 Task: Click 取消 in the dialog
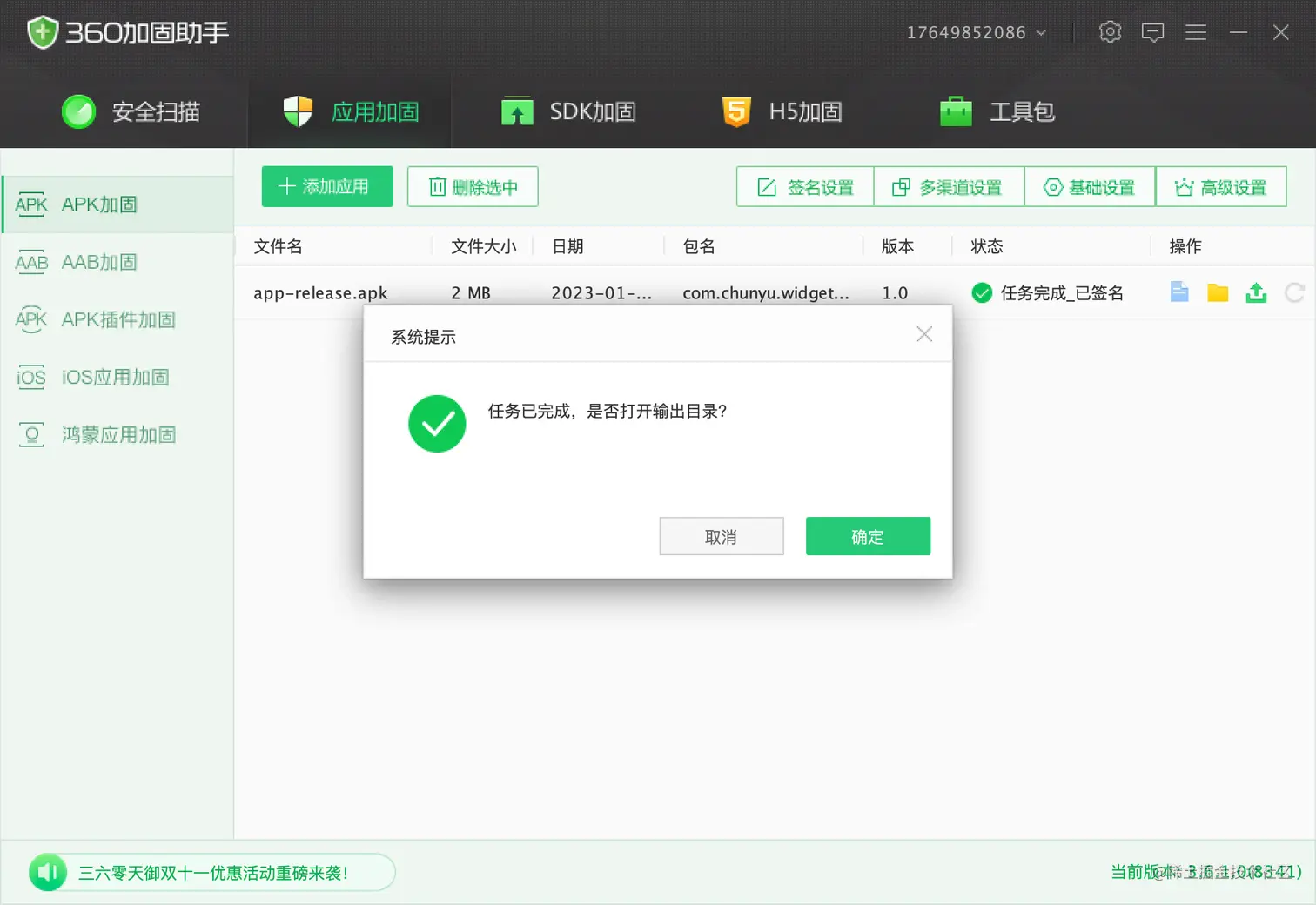point(722,536)
